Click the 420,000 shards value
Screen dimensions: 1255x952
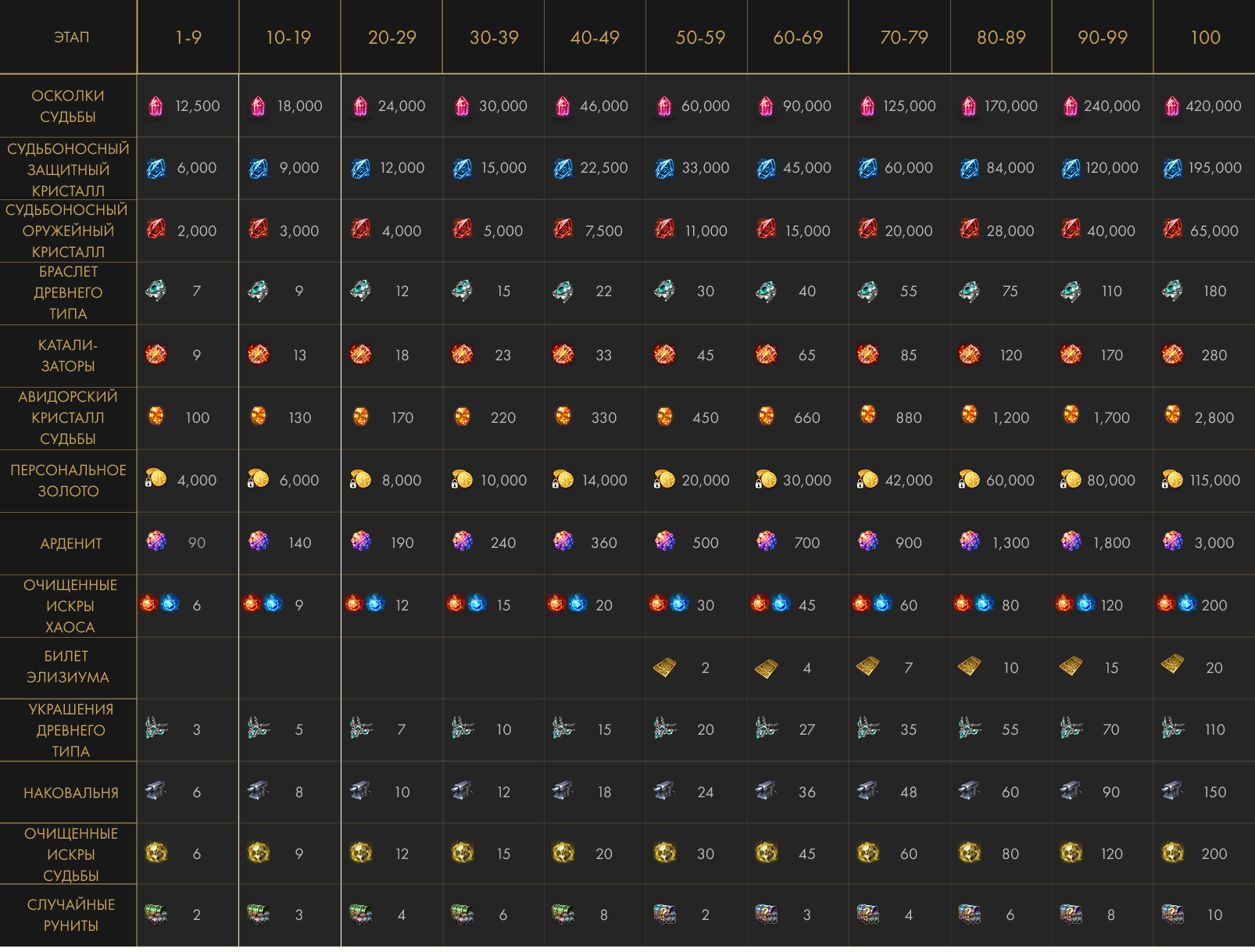(1213, 106)
